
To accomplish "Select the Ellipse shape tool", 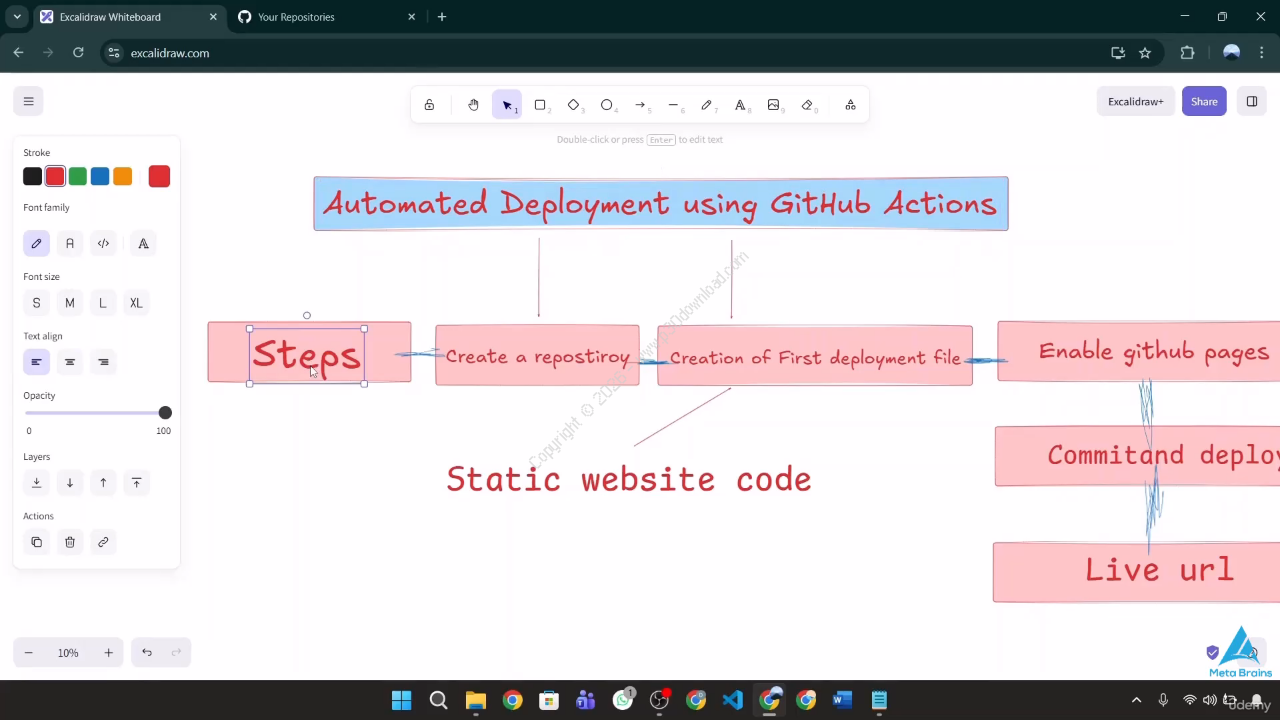I will [x=607, y=105].
